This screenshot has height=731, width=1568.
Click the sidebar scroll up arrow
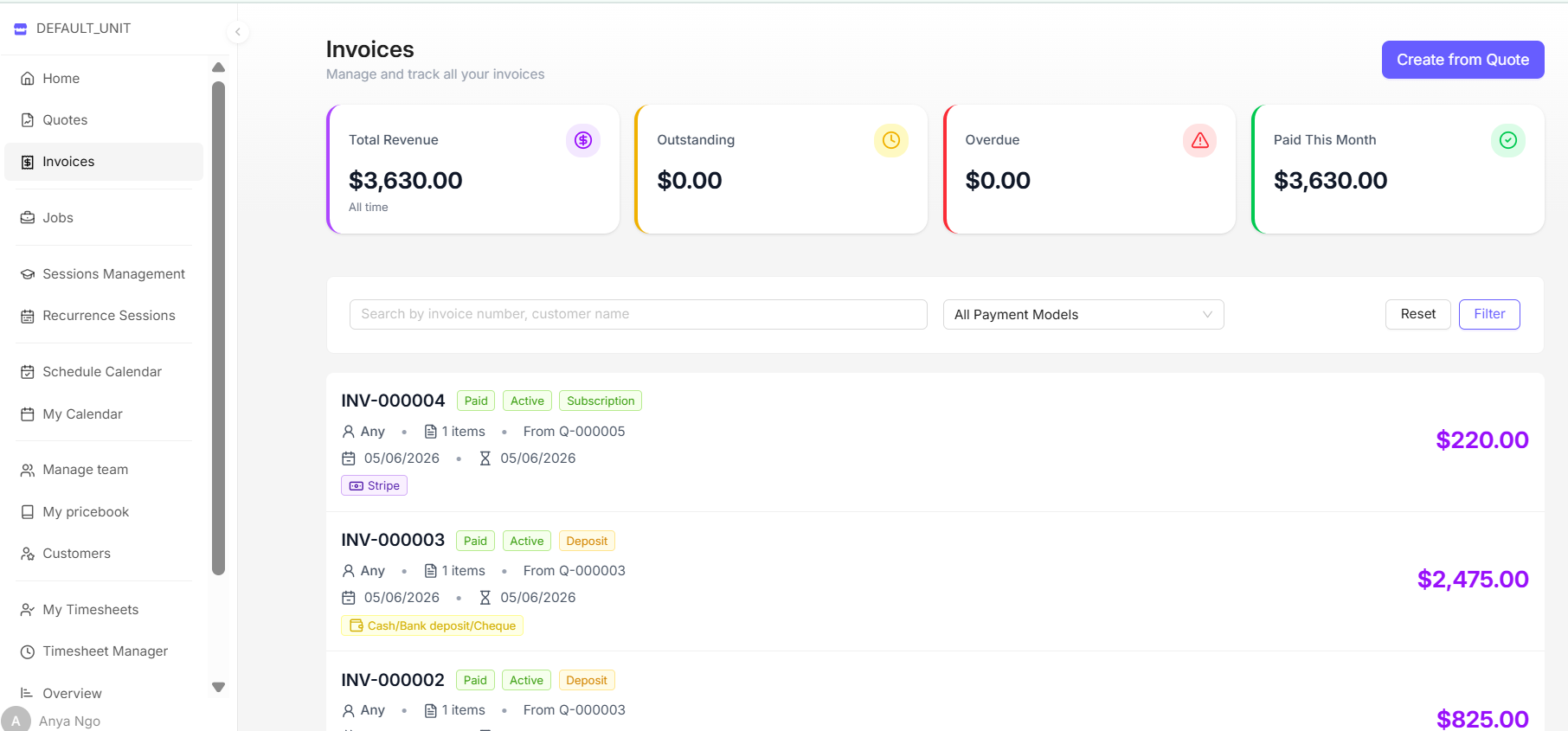[x=219, y=67]
